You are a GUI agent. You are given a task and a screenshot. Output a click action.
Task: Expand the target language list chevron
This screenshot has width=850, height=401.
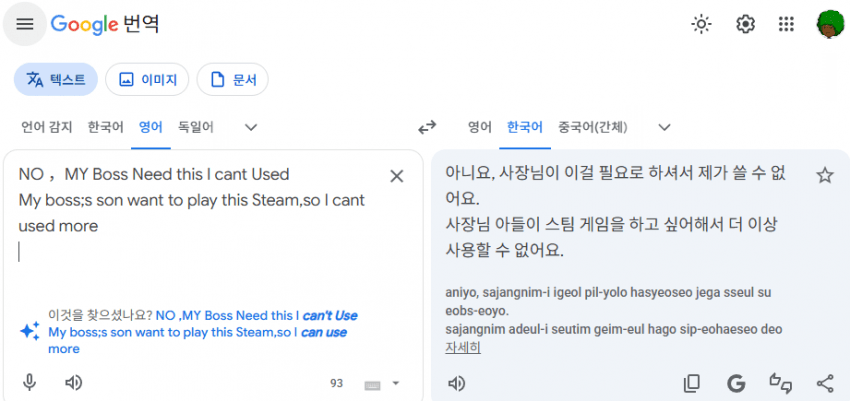coord(664,127)
